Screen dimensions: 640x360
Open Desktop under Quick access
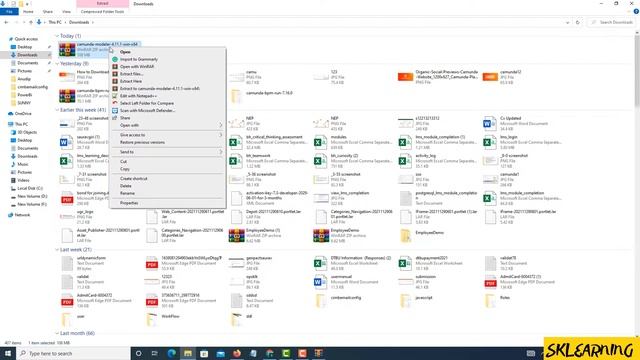point(24,47)
